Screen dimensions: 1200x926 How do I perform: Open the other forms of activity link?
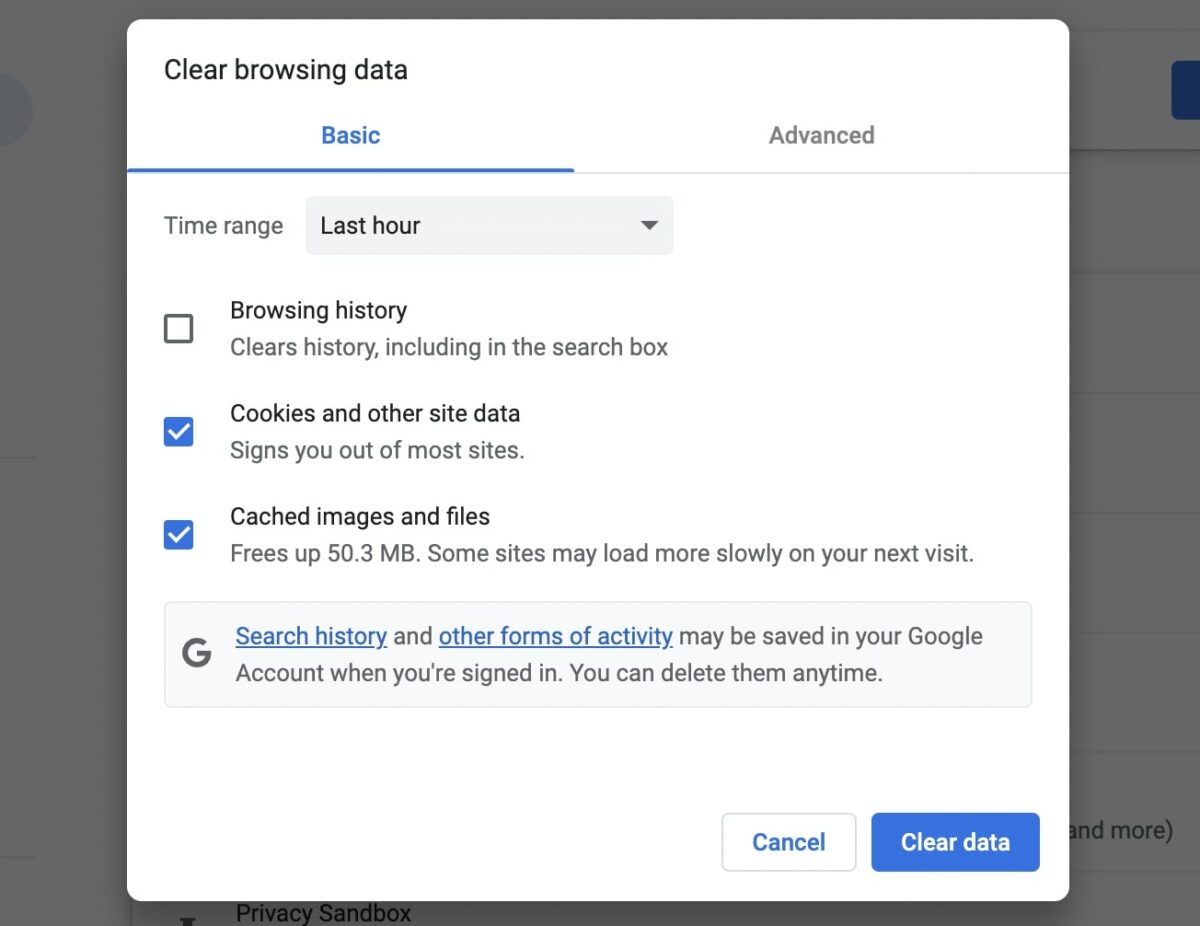pyautogui.click(x=555, y=637)
